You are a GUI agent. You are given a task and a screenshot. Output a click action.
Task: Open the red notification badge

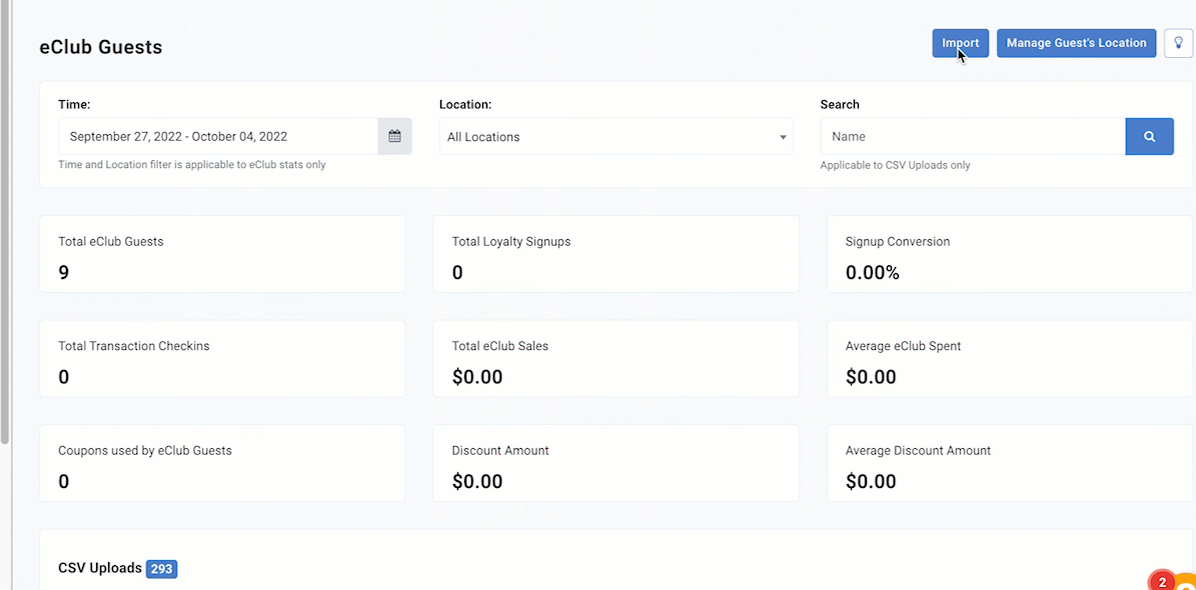click(x=1162, y=582)
